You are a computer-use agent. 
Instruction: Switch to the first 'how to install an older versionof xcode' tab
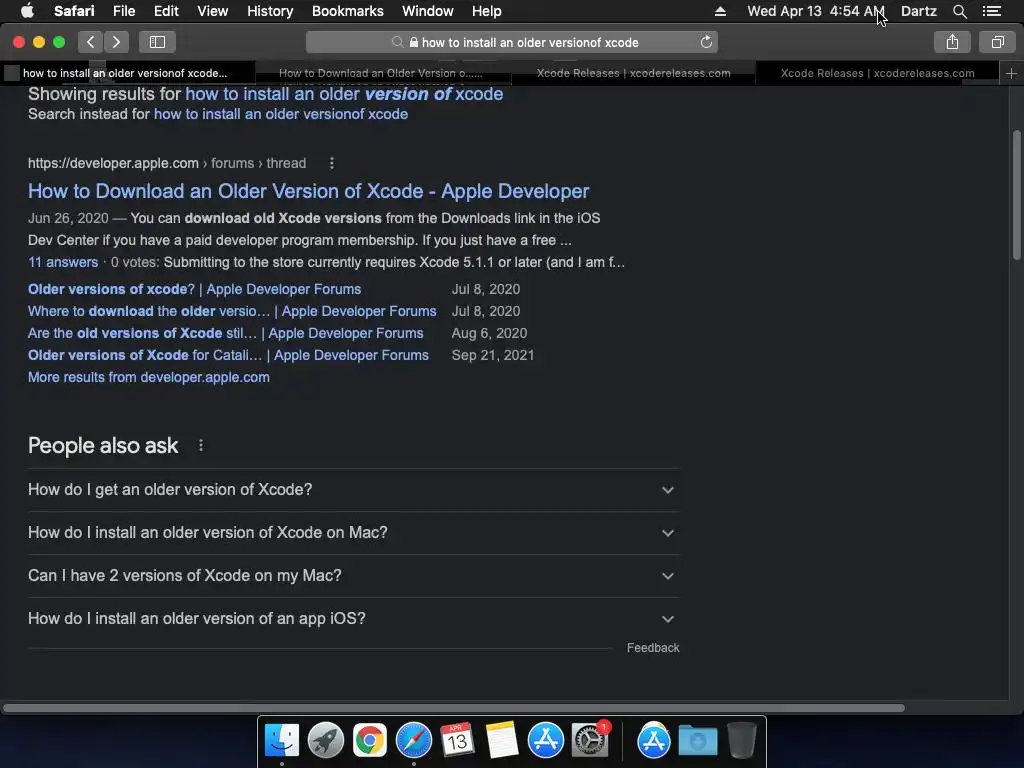127,73
